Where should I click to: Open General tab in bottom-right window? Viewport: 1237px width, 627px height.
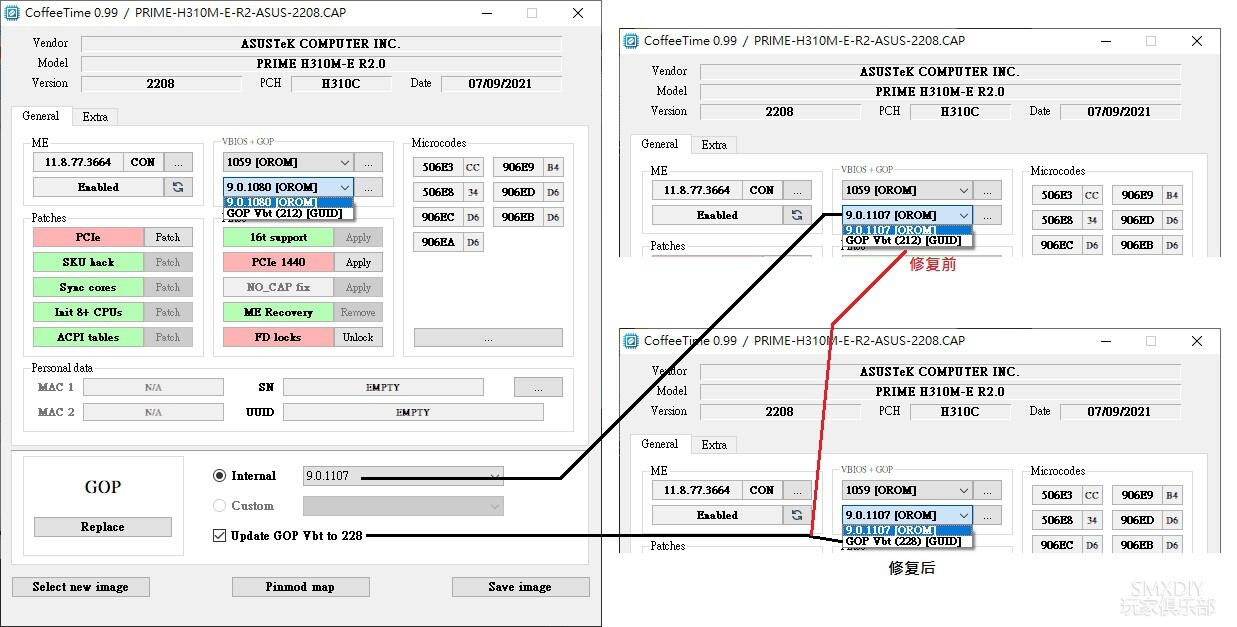[660, 444]
